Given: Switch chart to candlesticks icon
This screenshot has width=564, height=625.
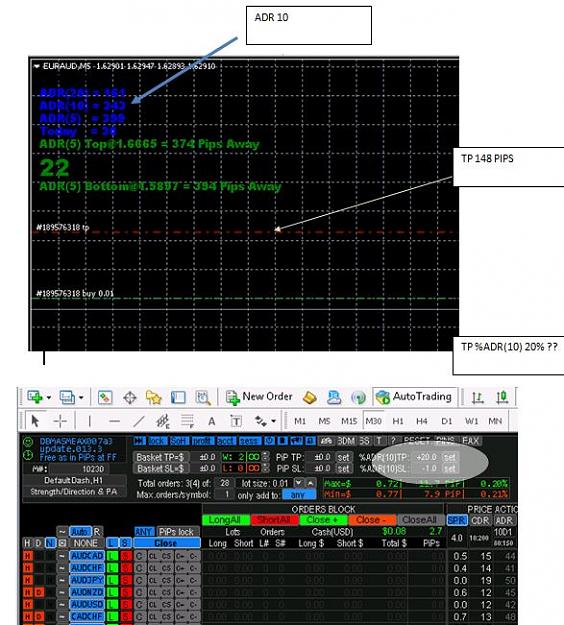Looking at the screenshot, I should coord(502,397).
